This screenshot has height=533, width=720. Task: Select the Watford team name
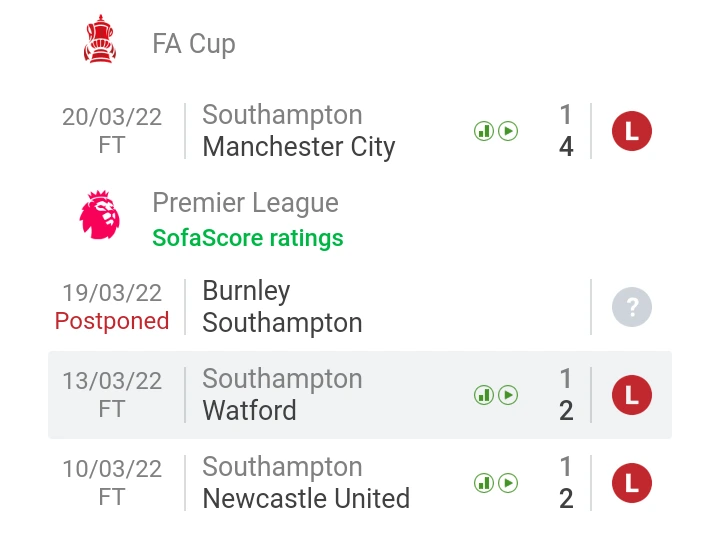(x=249, y=410)
